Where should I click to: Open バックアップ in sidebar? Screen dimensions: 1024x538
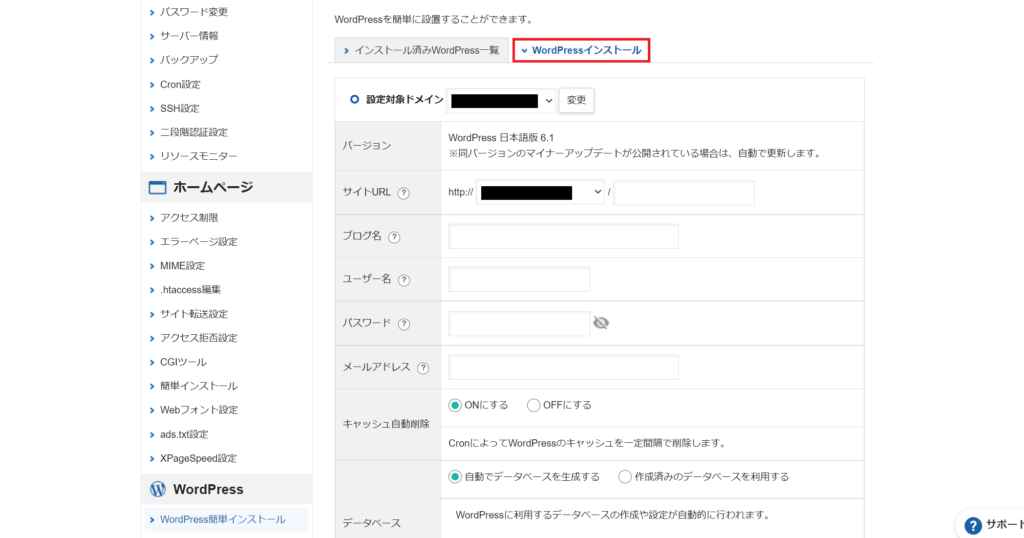pos(189,60)
